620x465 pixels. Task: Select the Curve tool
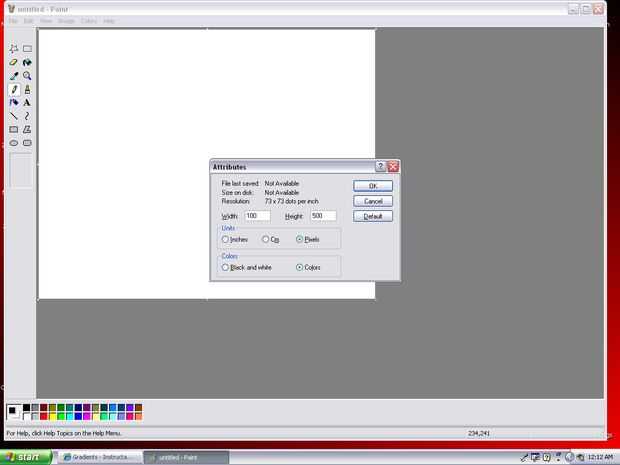click(27, 116)
